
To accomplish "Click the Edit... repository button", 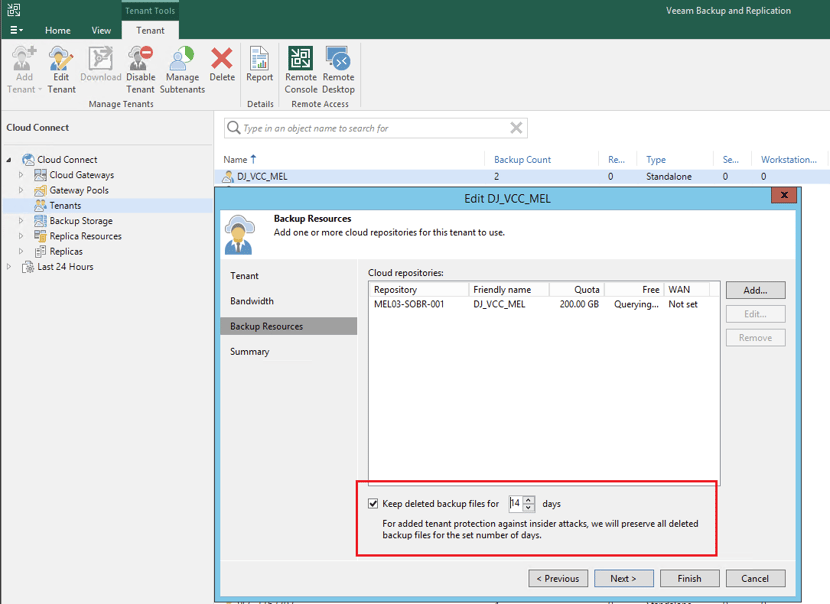I will 755,314.
